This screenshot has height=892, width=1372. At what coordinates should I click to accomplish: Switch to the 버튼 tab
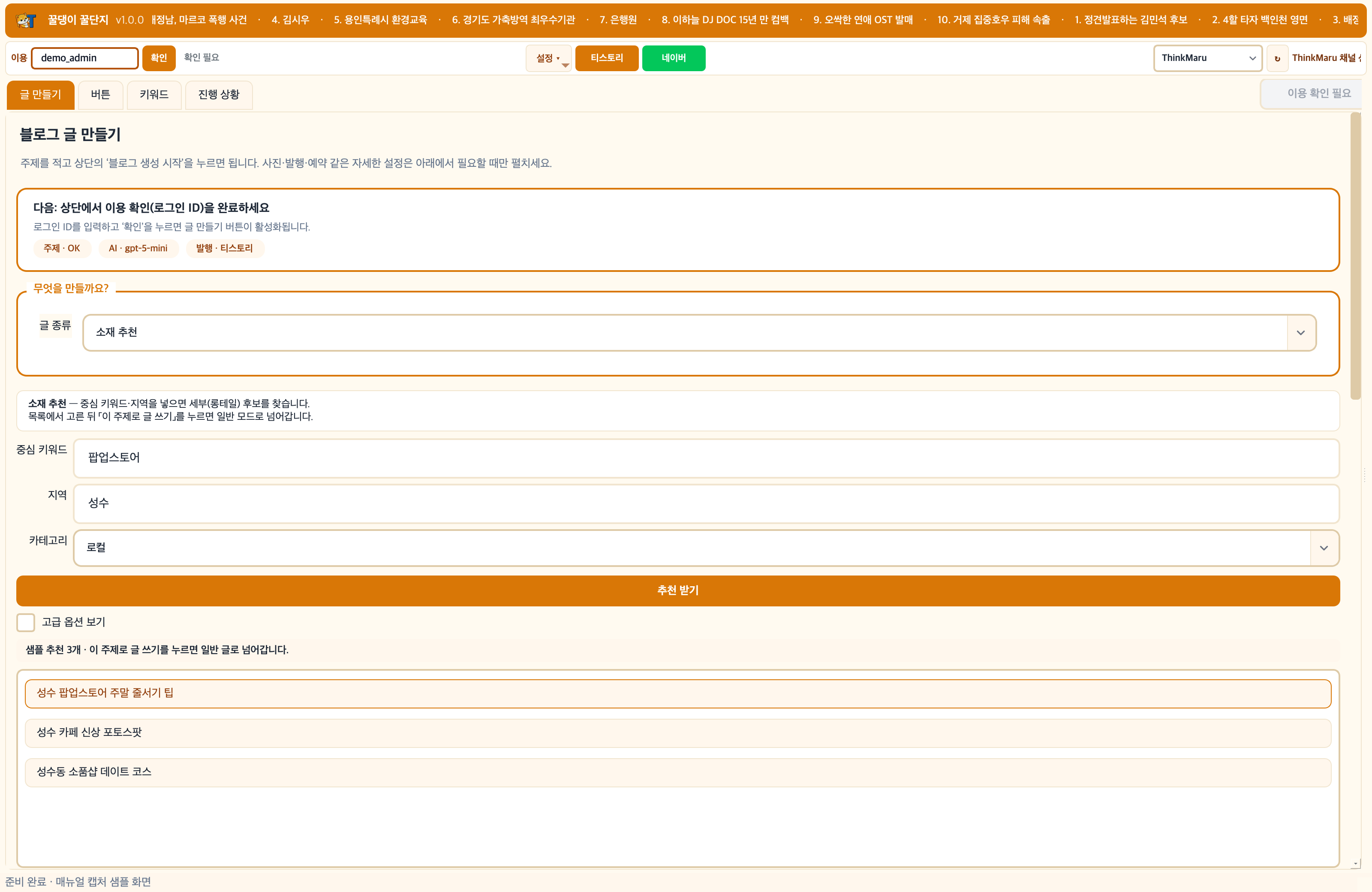pos(100,95)
